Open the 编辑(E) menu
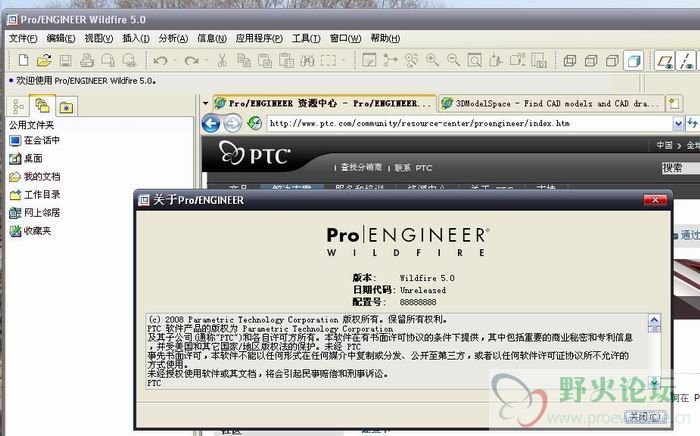This screenshot has height=436, width=700. click(61, 38)
